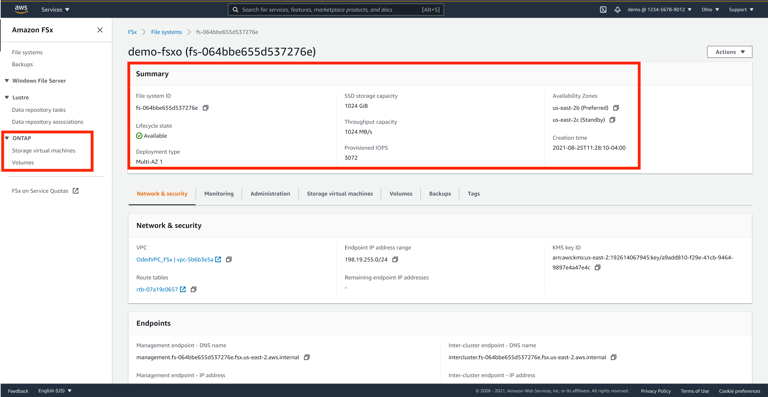Open the OdedVPC_FSx VPC link

174,259
